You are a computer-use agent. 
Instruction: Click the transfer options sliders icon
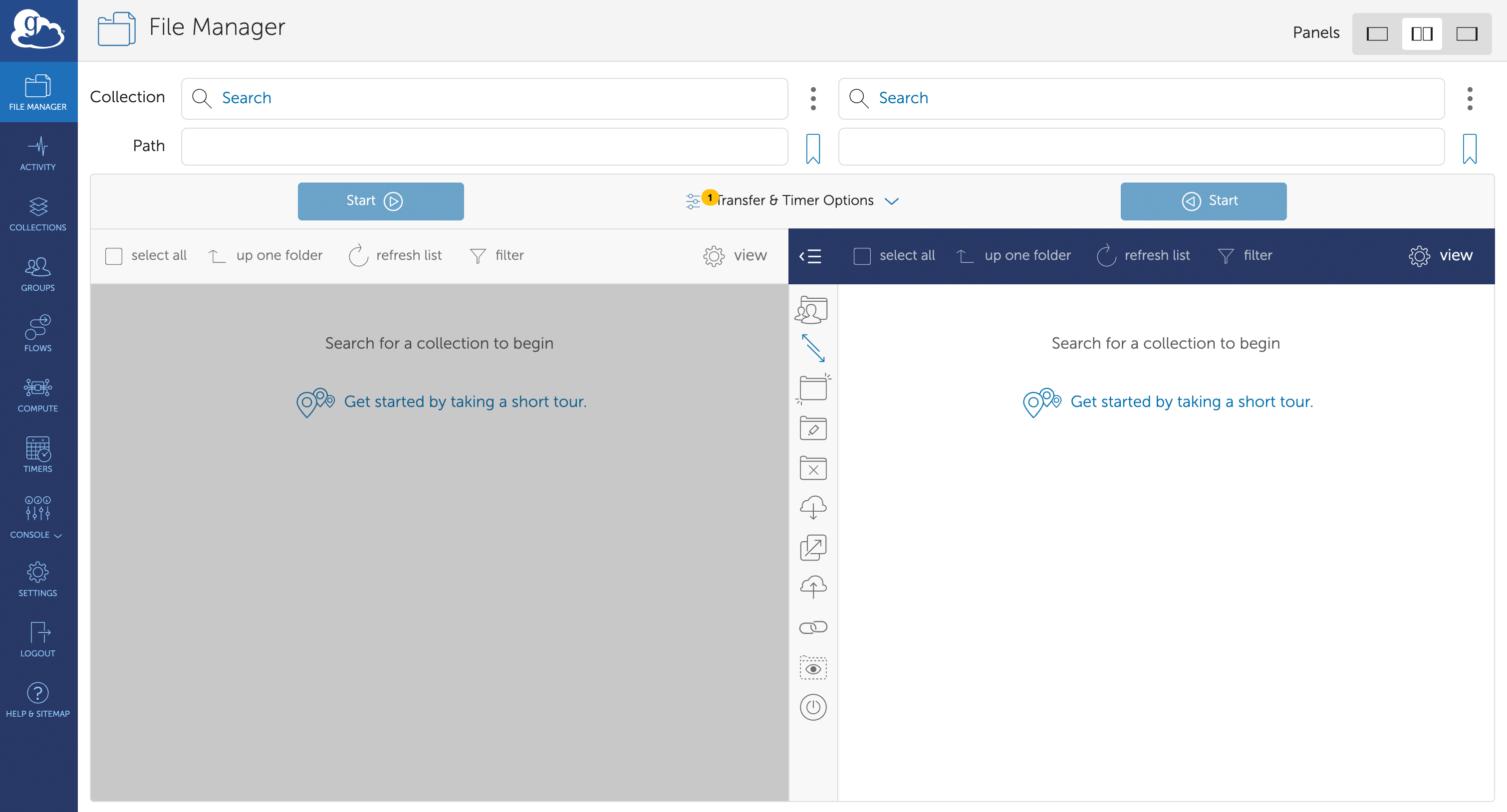point(693,202)
